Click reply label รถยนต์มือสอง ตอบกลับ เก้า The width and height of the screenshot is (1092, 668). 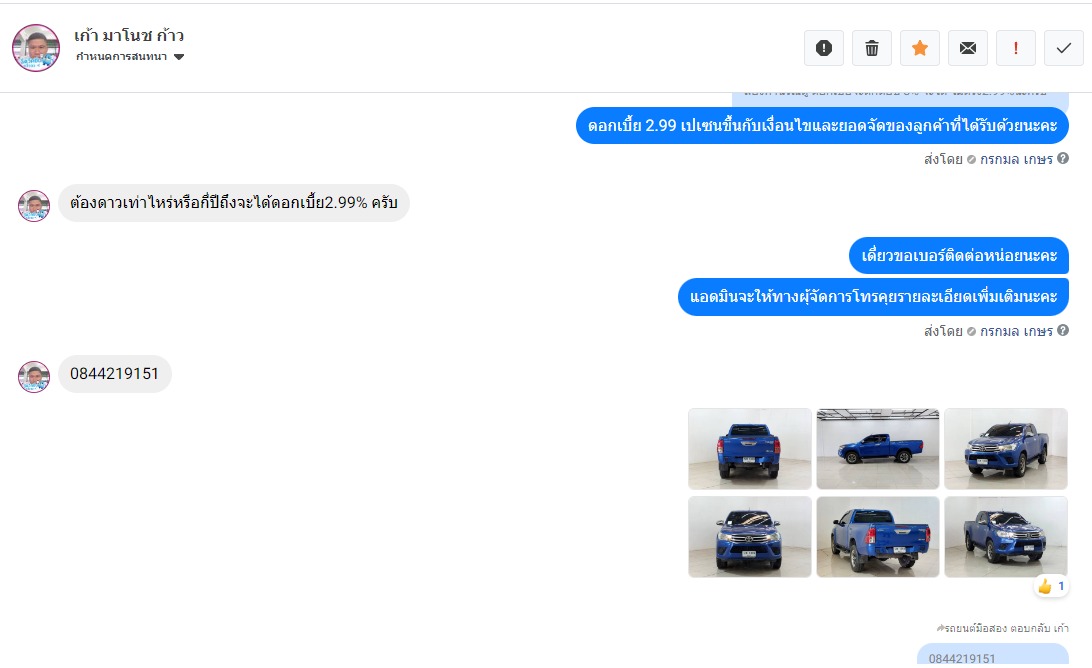coord(1003,628)
